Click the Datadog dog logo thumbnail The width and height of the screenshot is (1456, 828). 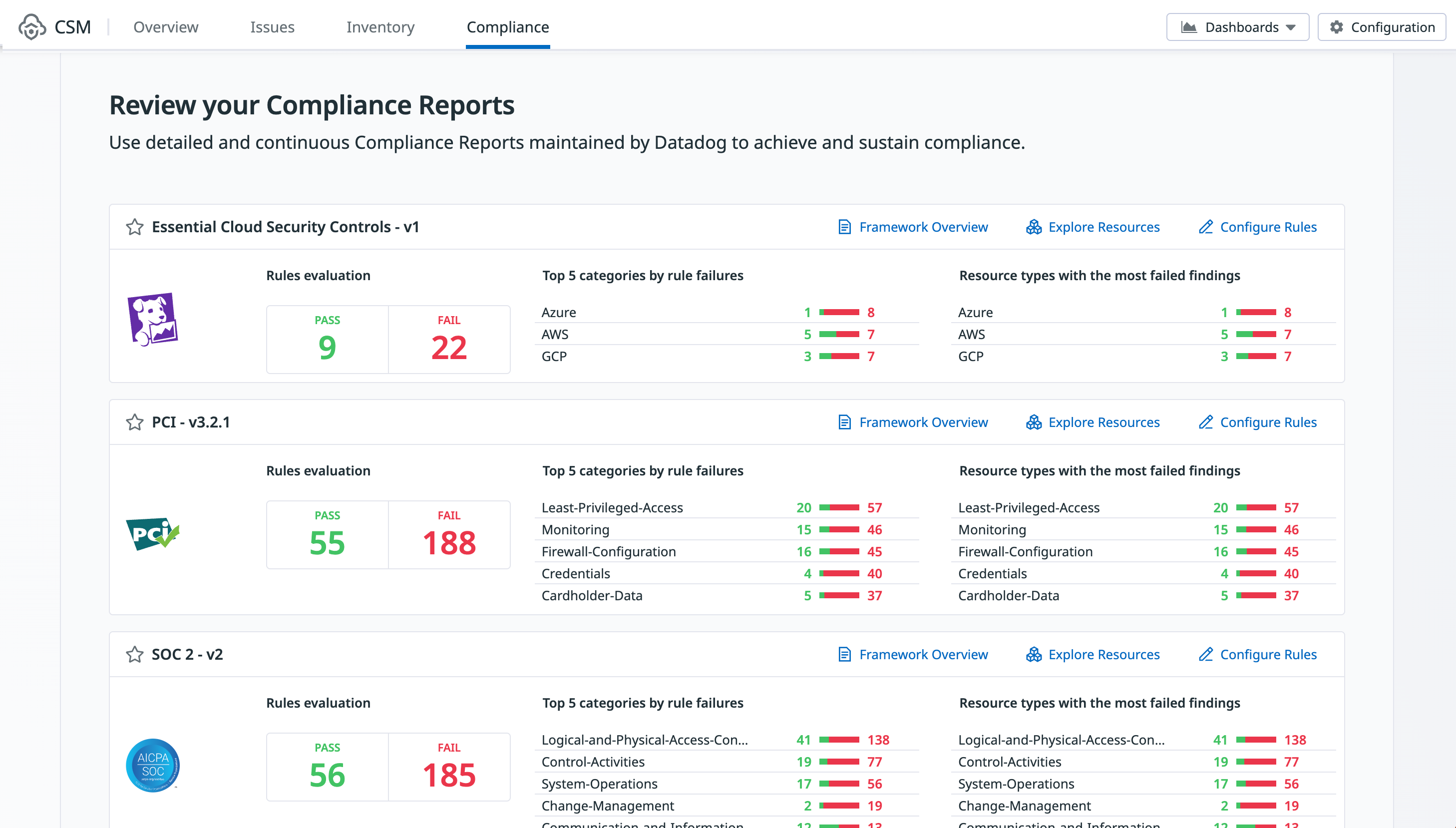[x=152, y=320]
